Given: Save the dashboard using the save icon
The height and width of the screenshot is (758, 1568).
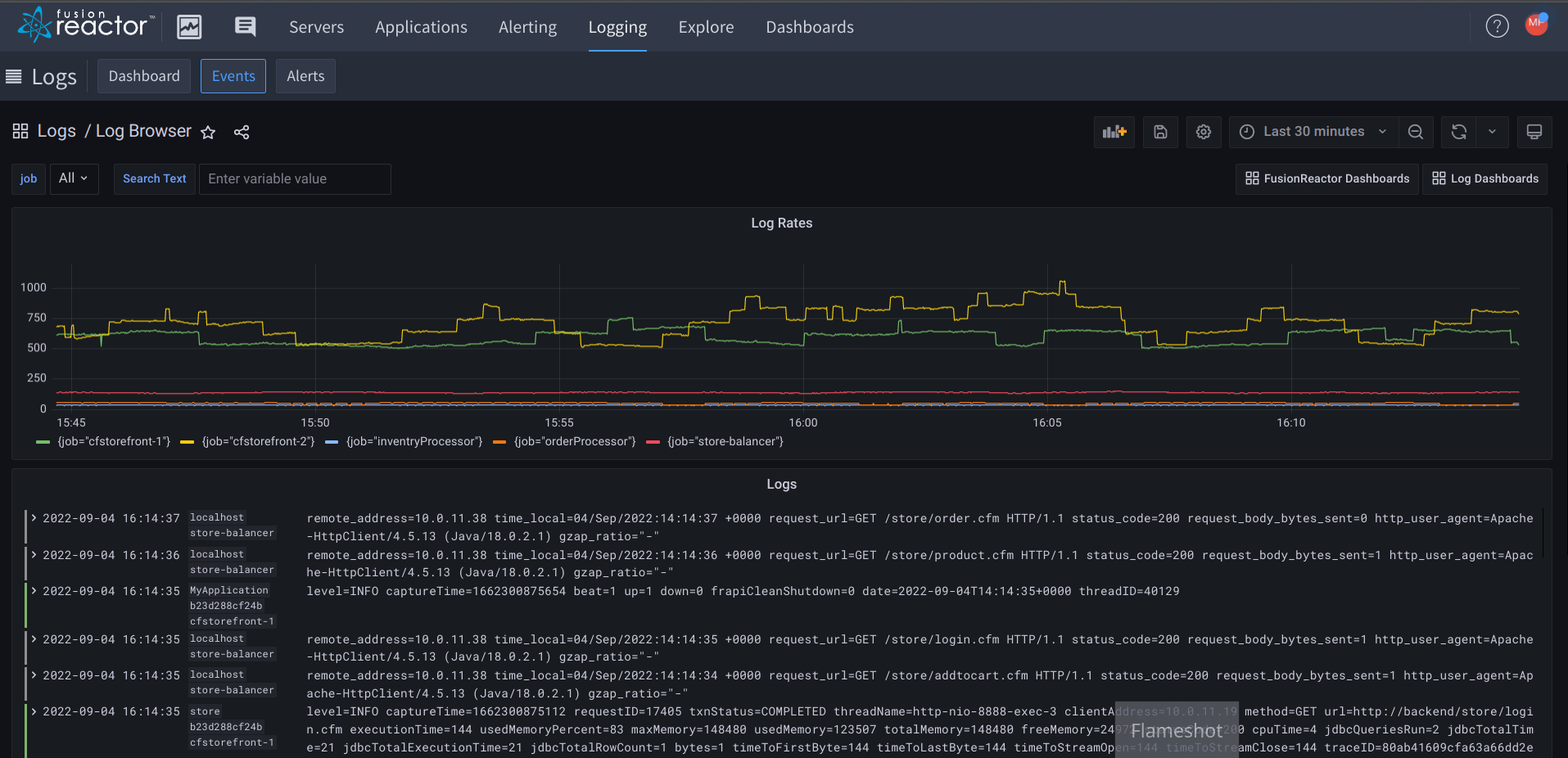Looking at the screenshot, I should point(1159,132).
